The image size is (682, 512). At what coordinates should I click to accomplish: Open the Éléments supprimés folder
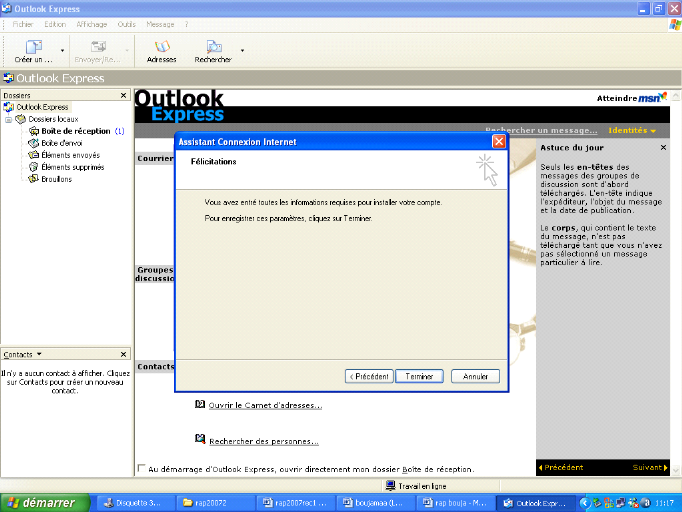tap(71, 167)
